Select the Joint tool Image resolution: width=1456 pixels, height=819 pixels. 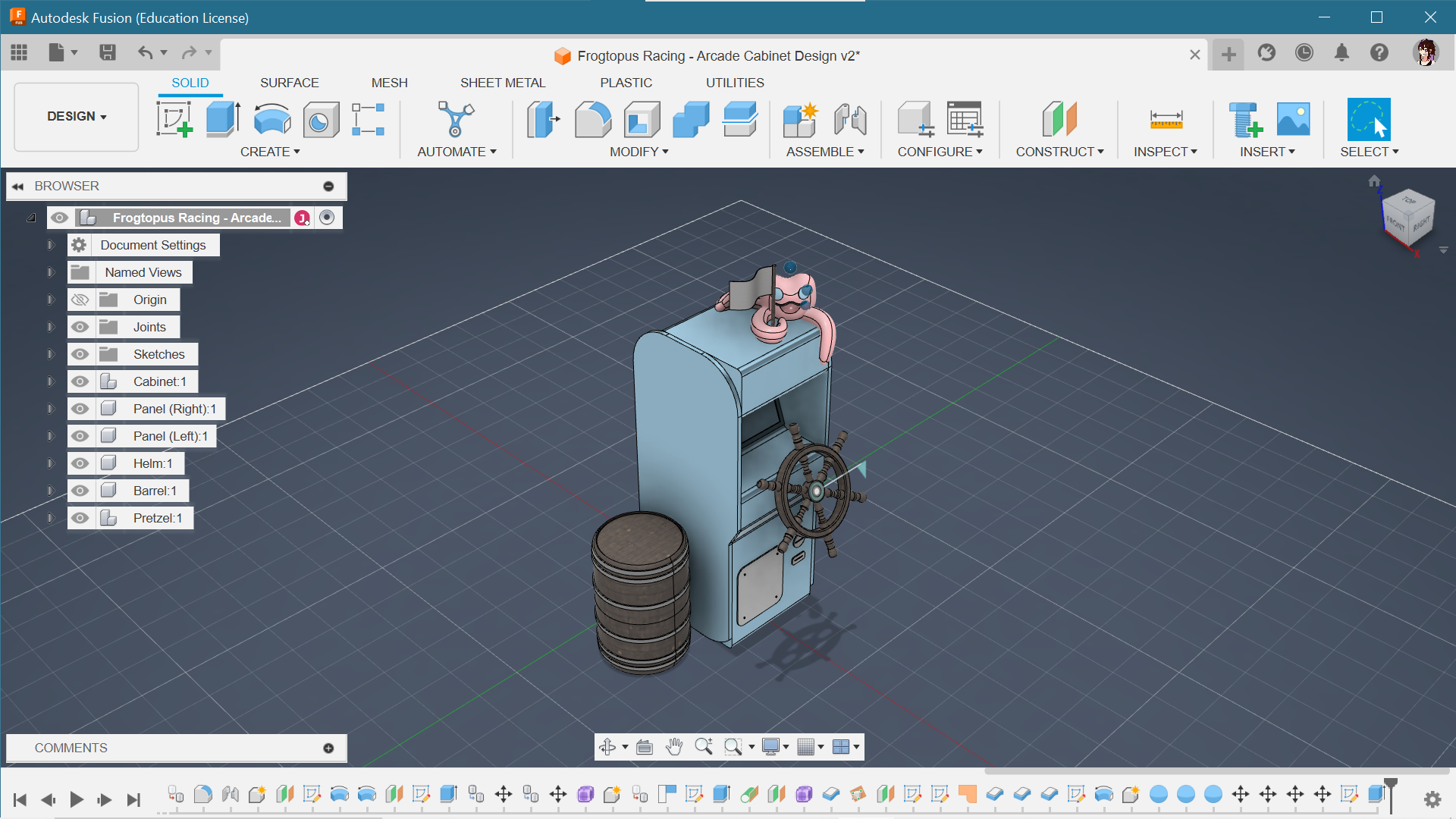coord(850,119)
